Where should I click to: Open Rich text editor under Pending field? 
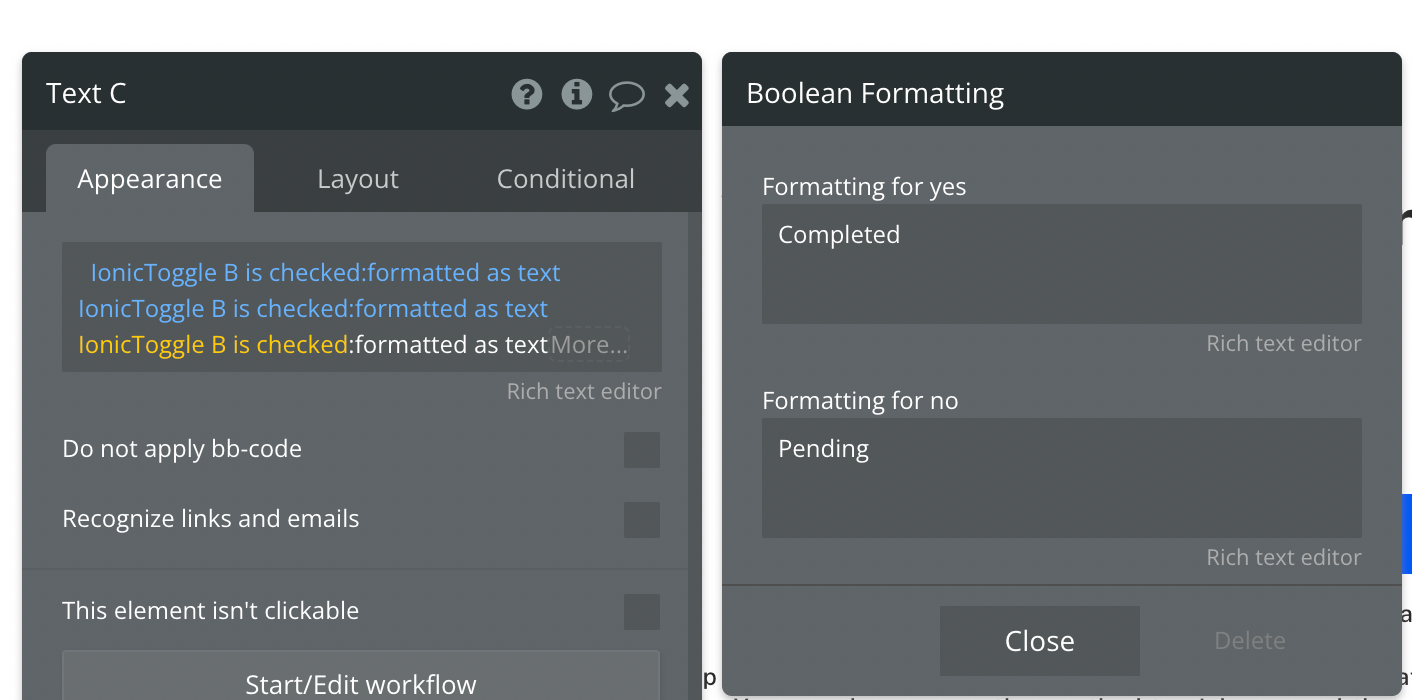pyautogui.click(x=1284, y=557)
